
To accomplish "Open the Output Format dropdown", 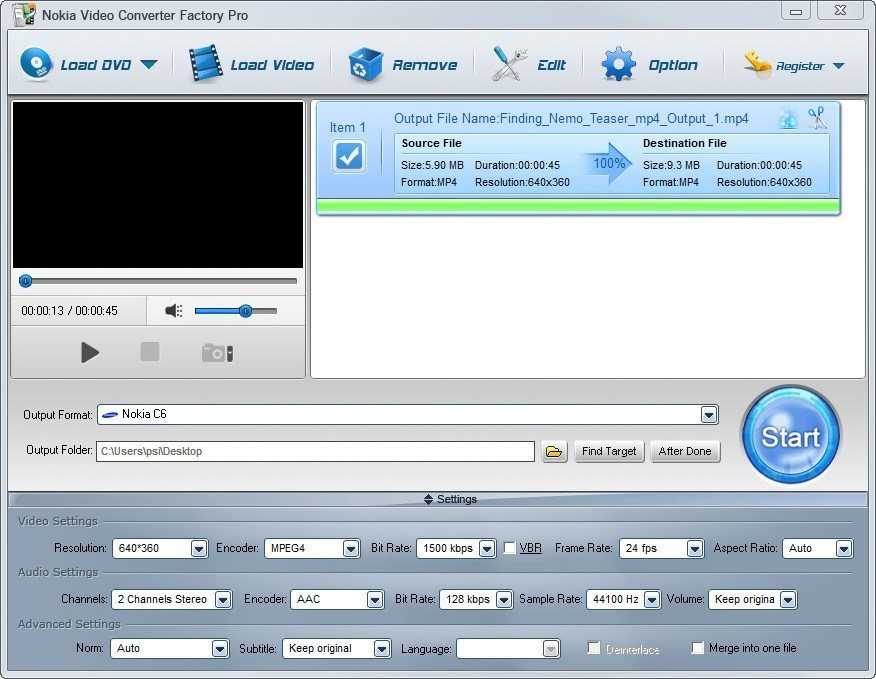I will coord(709,414).
